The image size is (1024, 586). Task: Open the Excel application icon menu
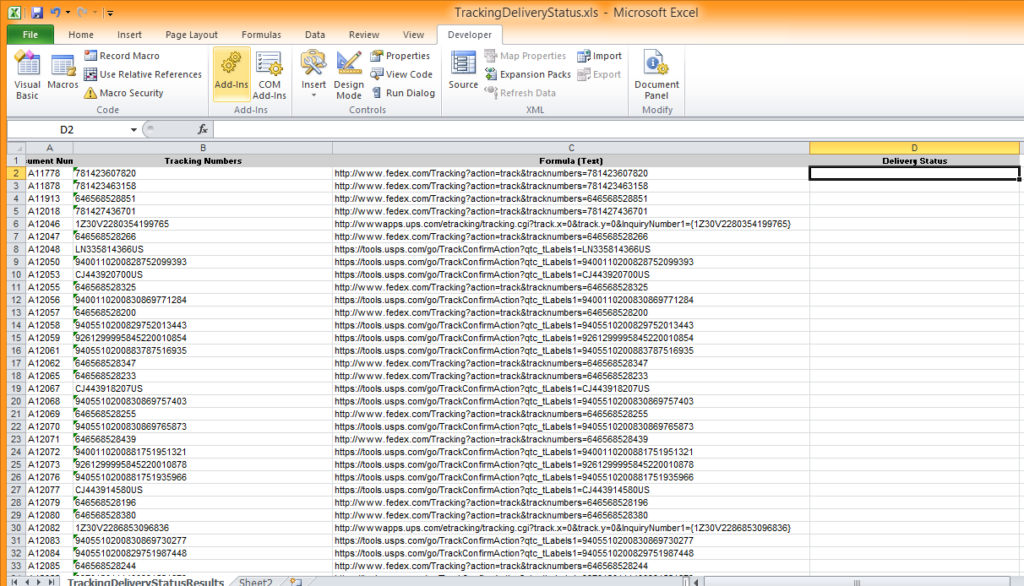click(14, 12)
